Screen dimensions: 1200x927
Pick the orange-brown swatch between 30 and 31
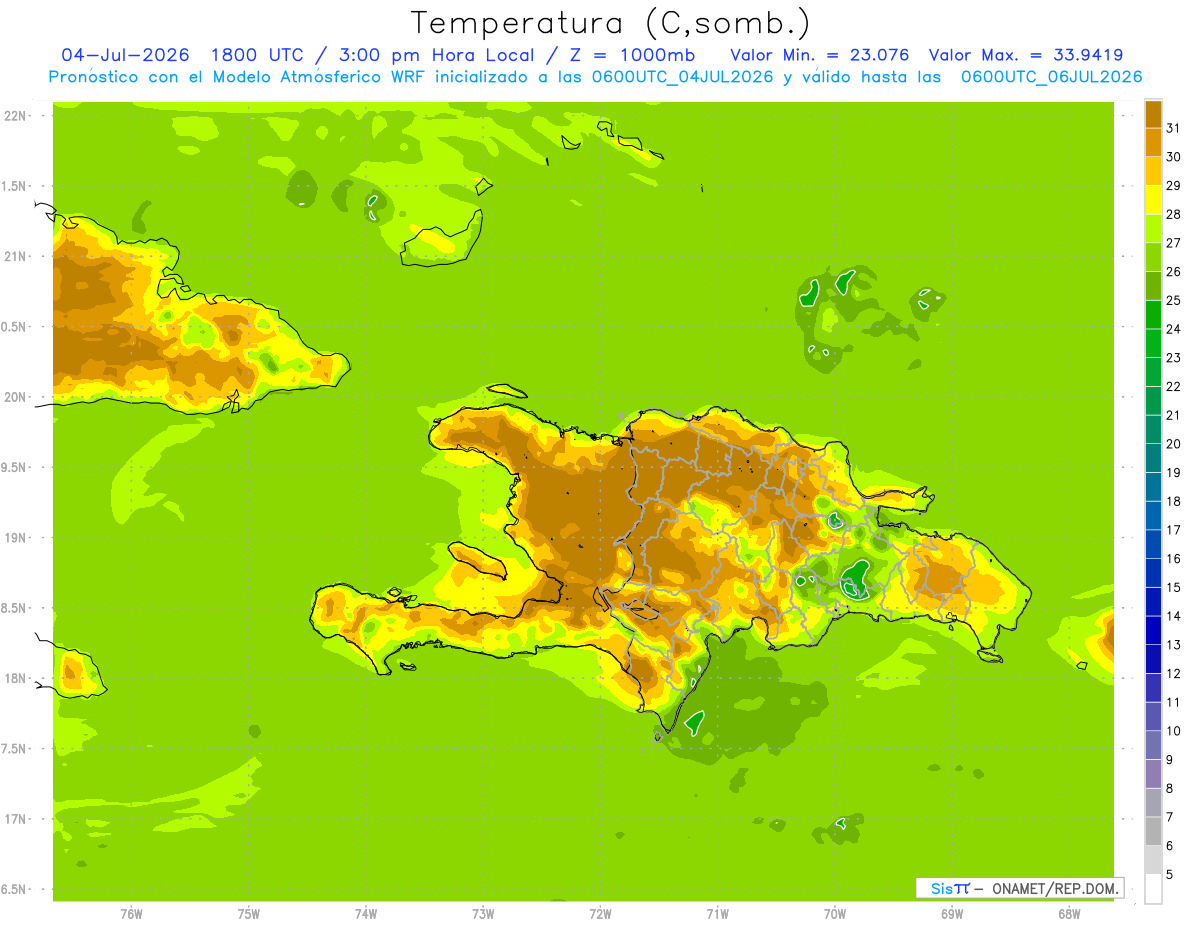point(1153,143)
